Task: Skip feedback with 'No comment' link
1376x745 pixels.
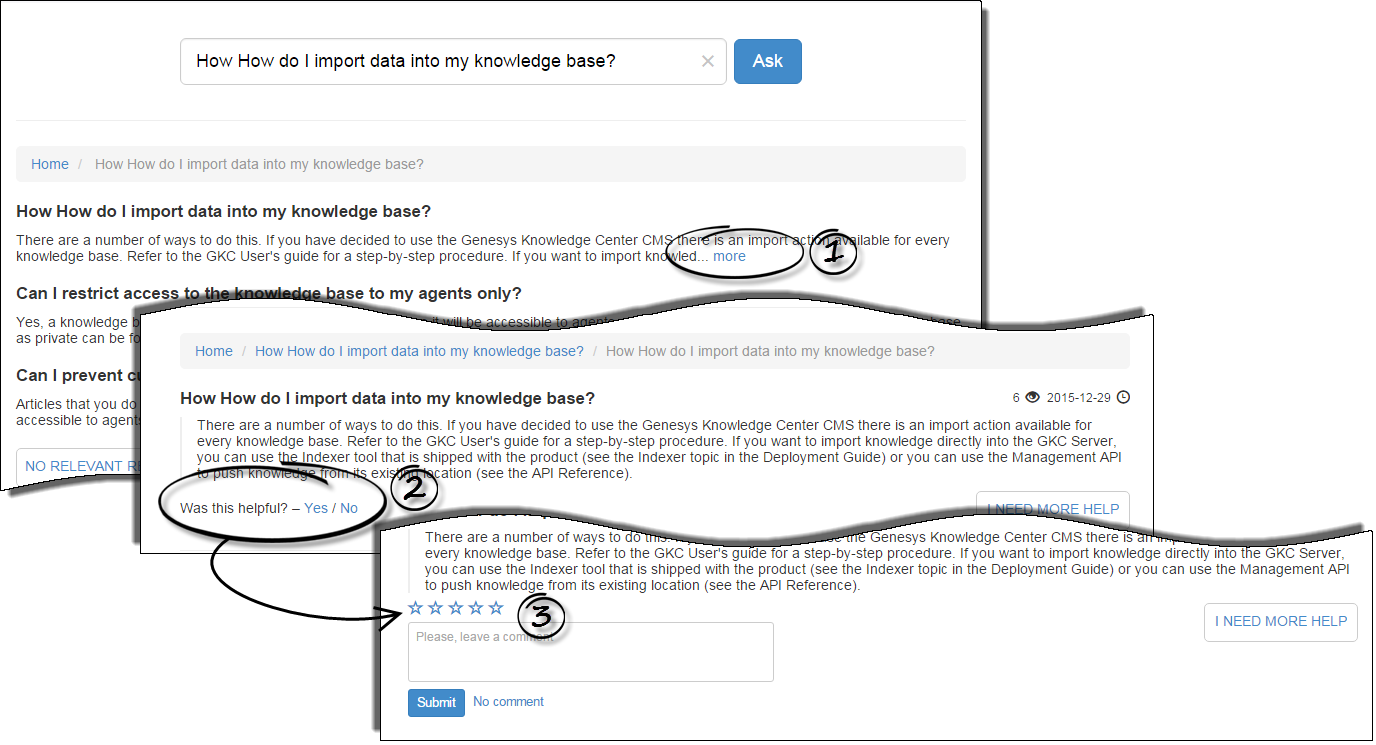Action: pos(508,702)
